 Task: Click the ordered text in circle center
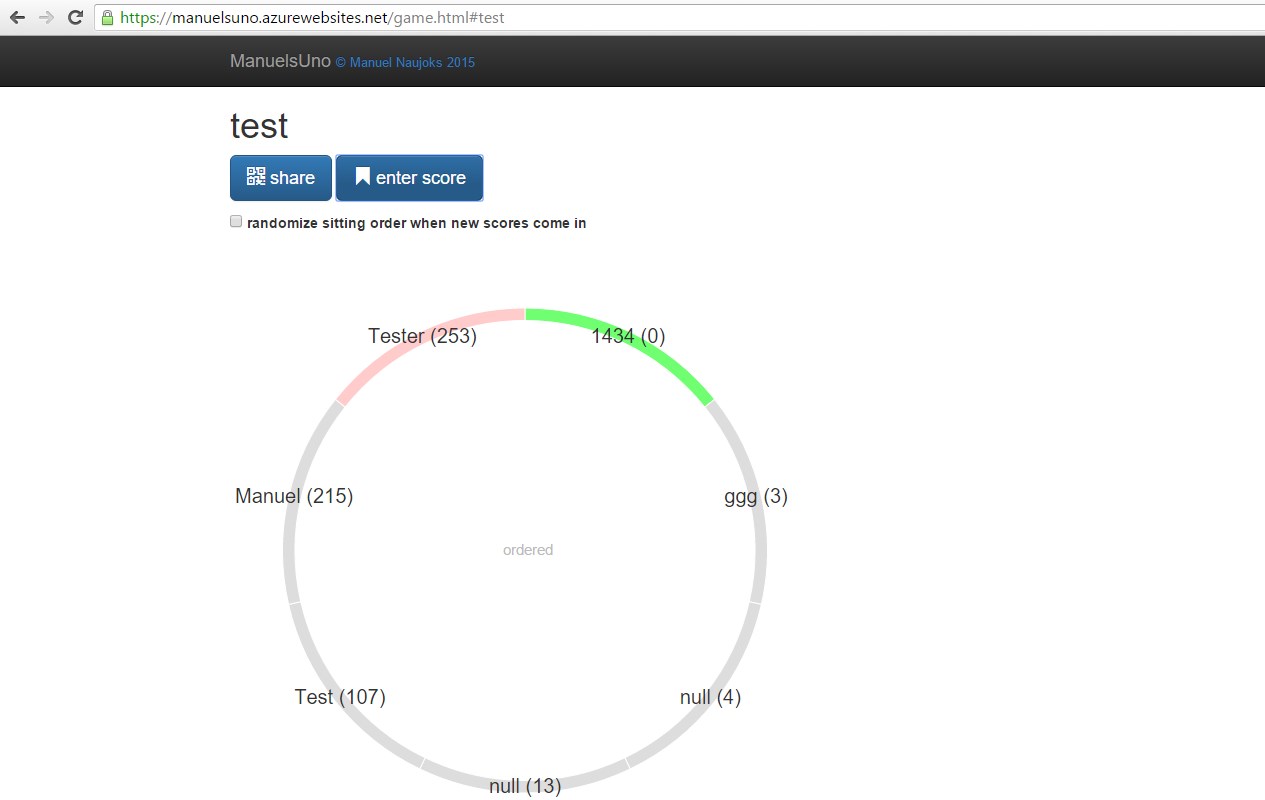528,550
